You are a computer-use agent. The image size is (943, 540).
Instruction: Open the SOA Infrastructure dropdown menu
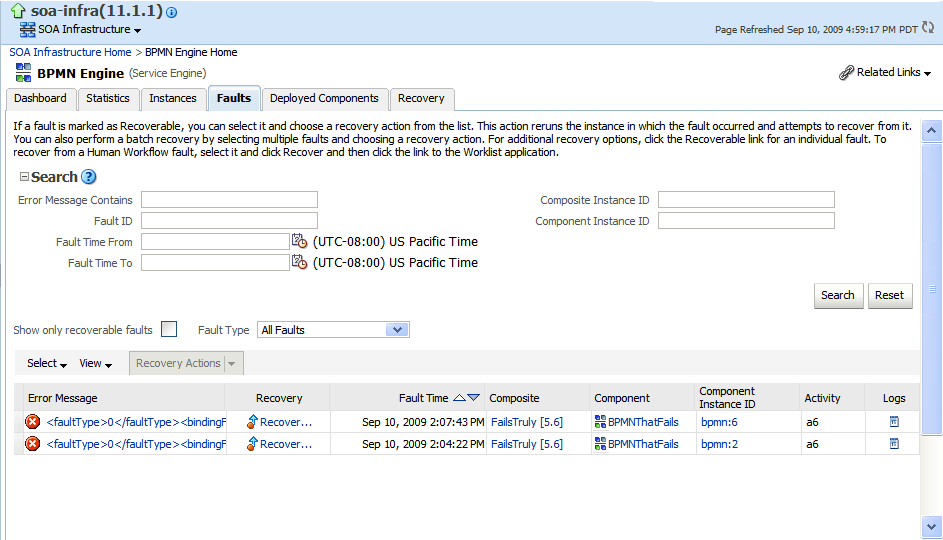(90, 29)
